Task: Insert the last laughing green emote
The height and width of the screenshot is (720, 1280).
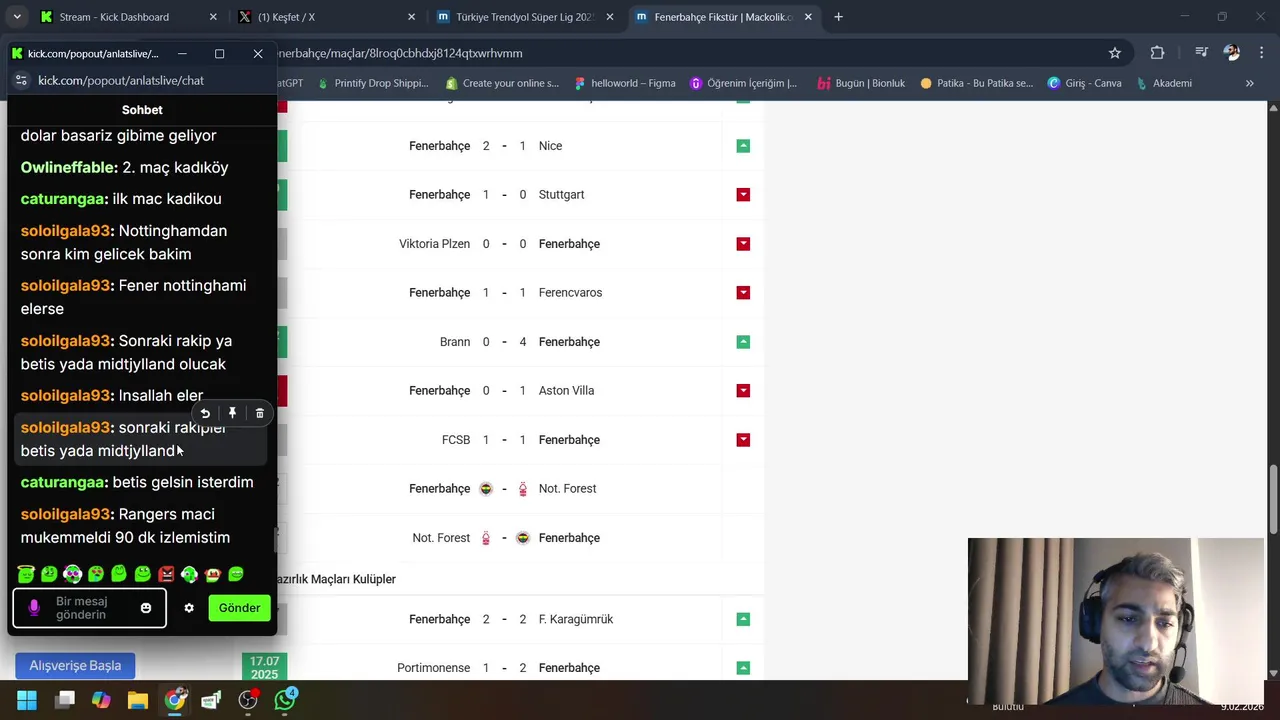Action: tap(236, 574)
